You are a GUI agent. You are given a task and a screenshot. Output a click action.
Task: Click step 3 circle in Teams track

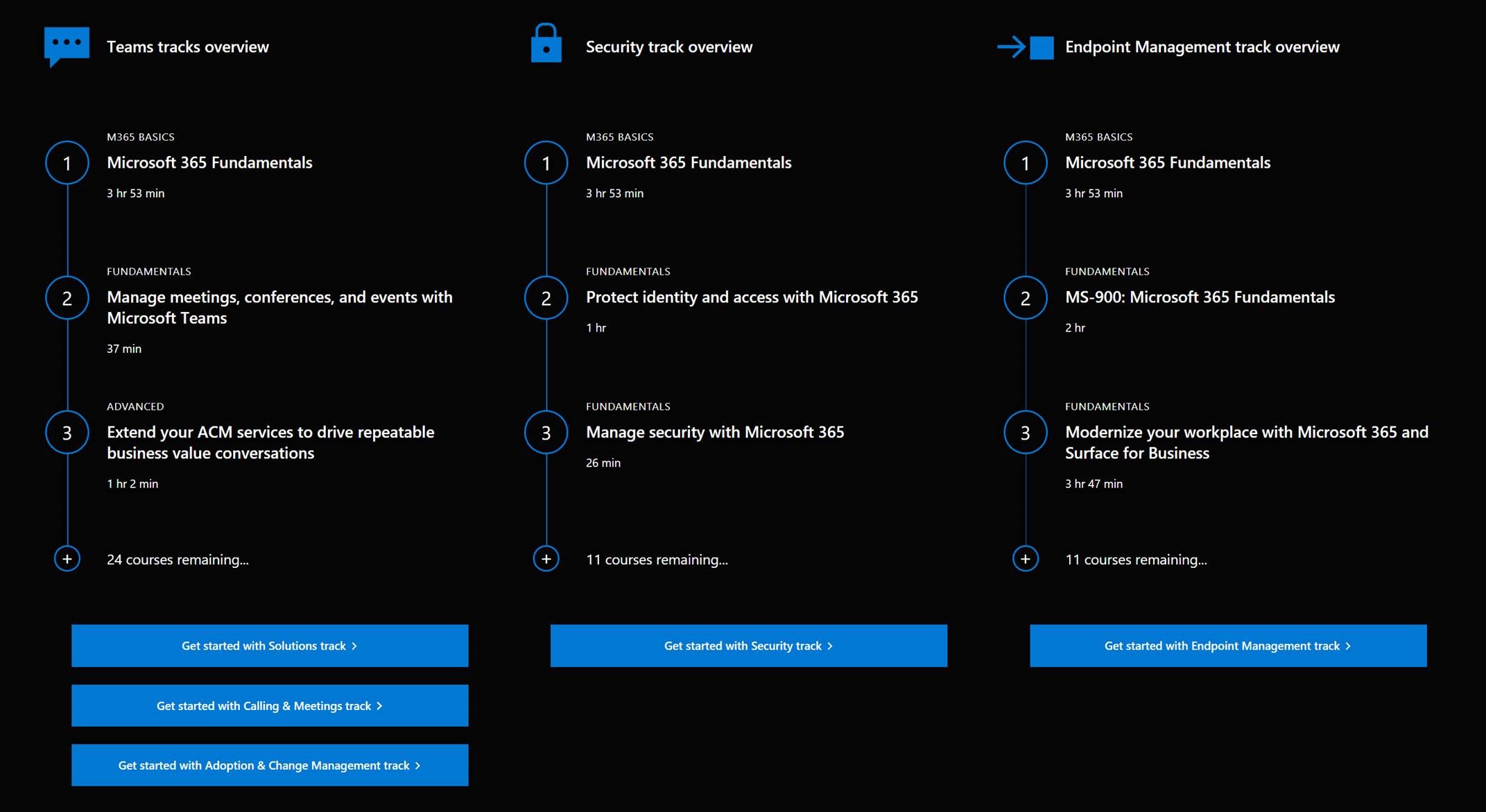click(x=67, y=433)
